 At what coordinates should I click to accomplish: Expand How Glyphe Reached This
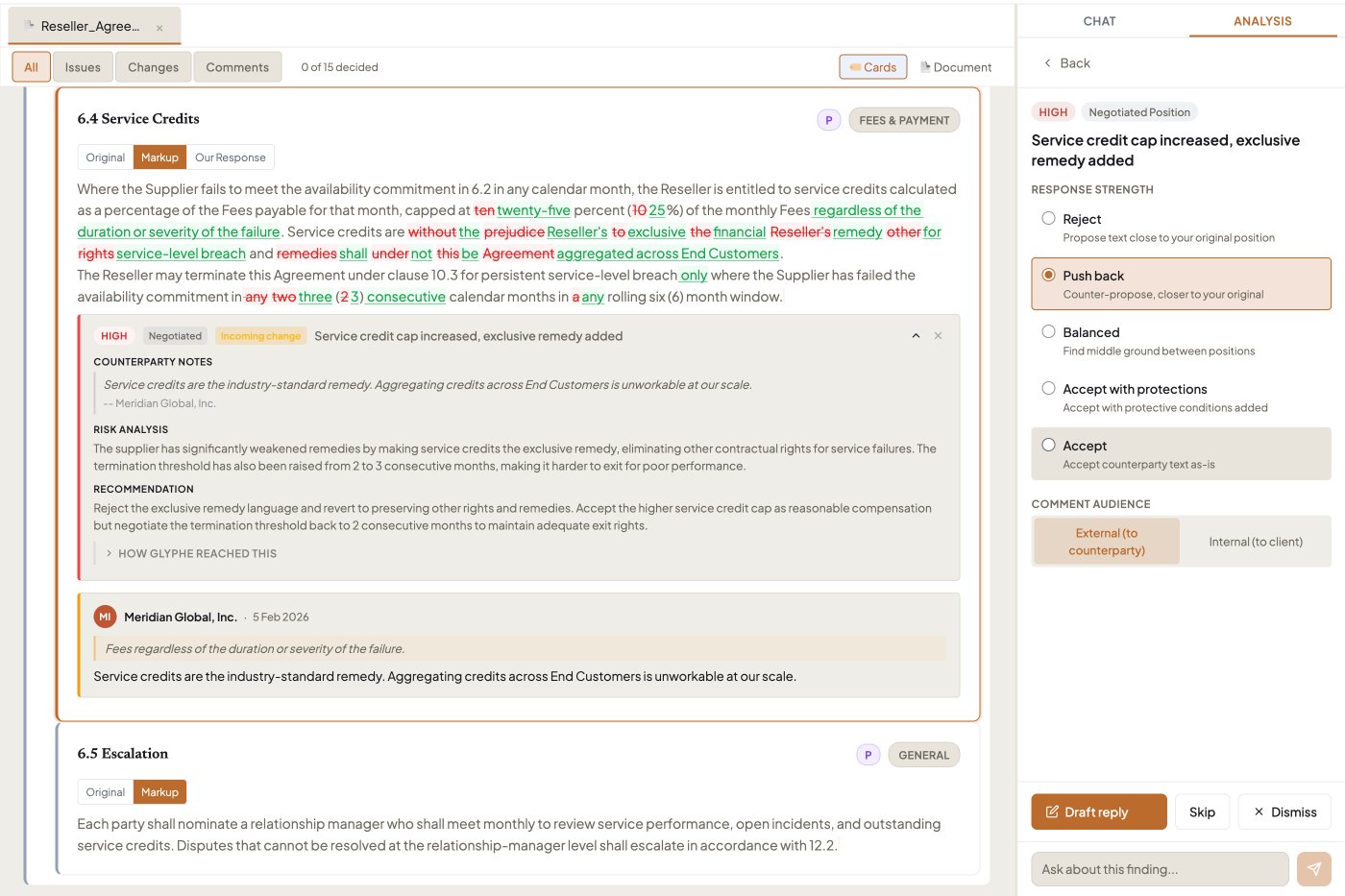(191, 554)
